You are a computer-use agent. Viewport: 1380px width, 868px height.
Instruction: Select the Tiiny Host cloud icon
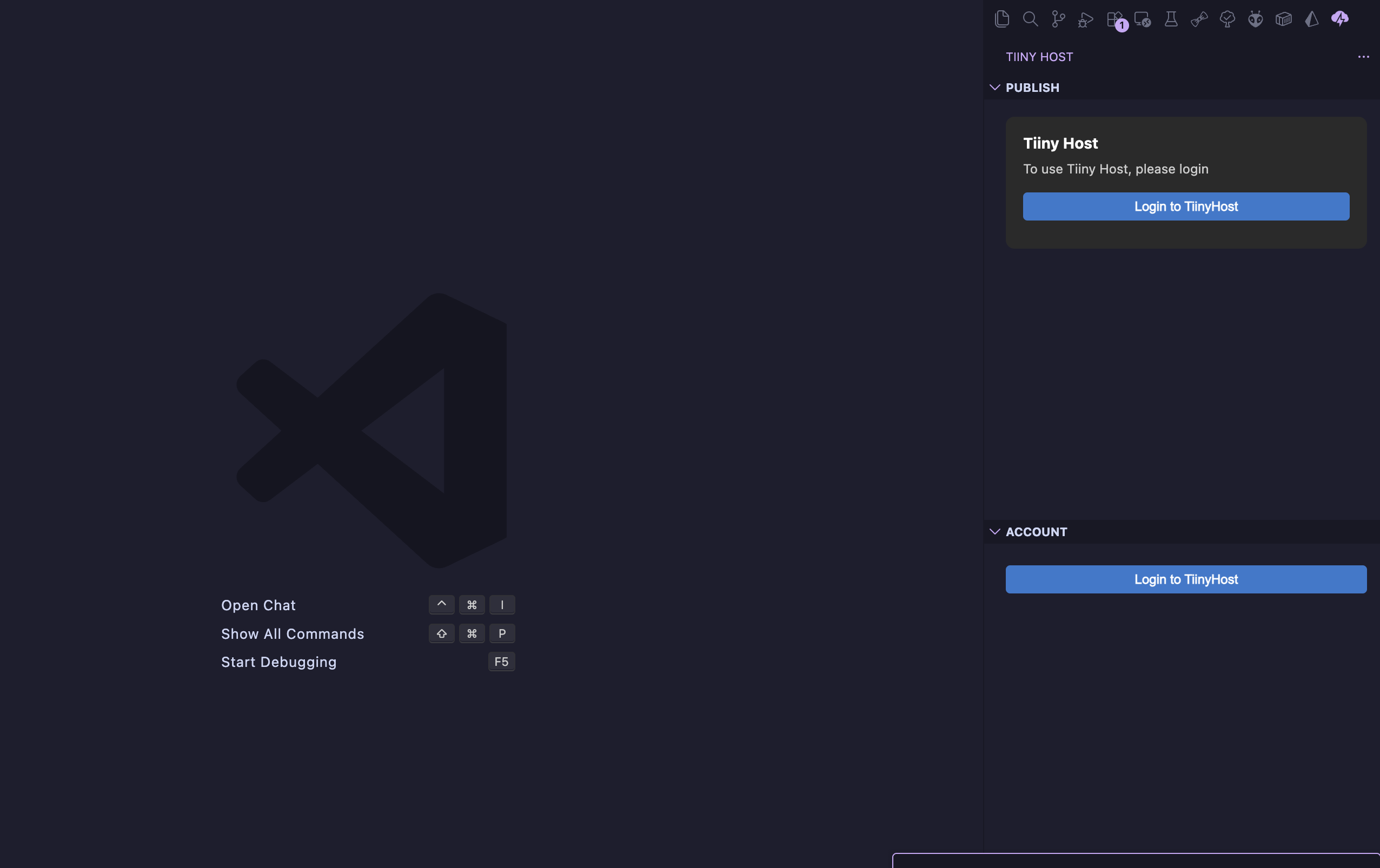(x=1339, y=19)
